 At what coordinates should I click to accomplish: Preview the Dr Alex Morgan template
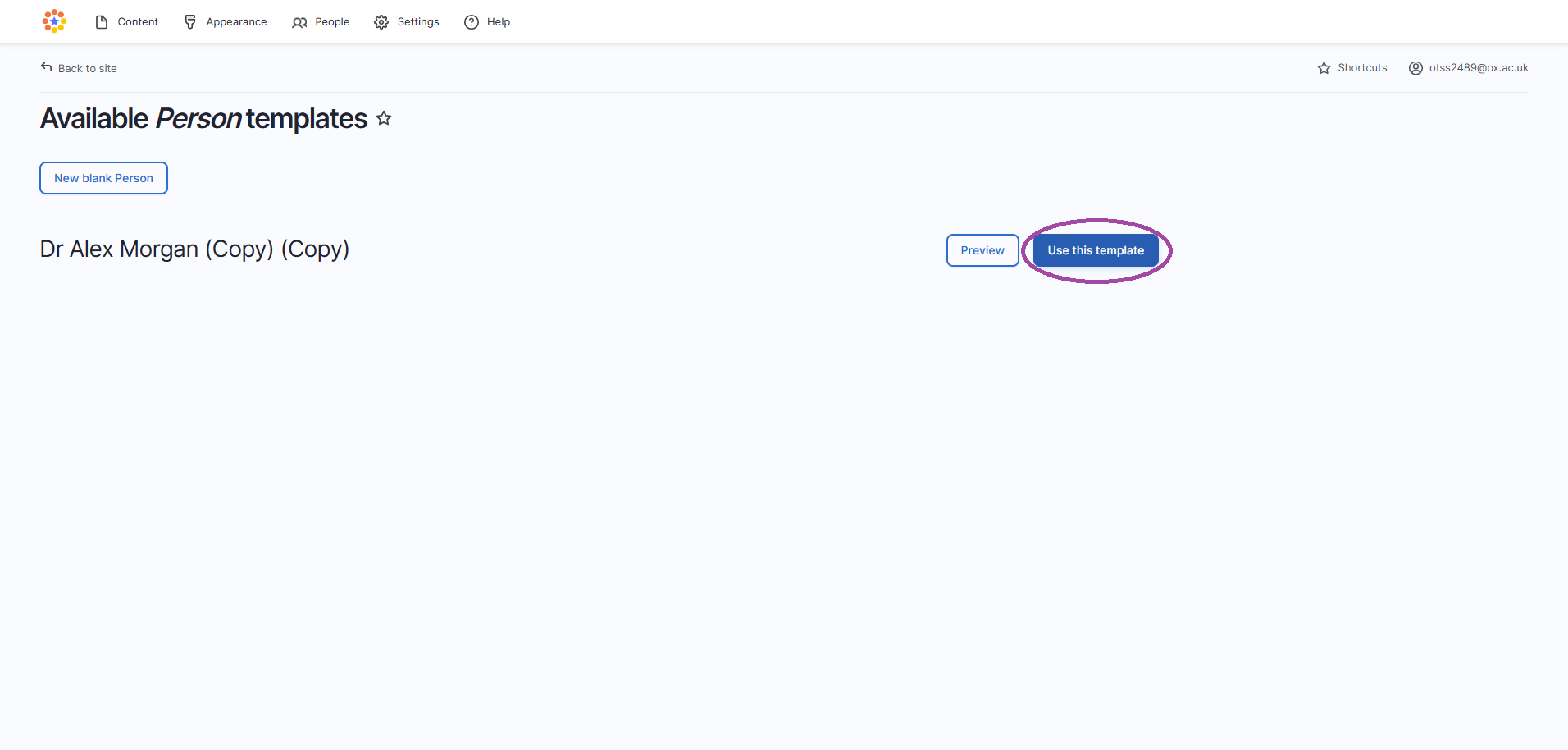pos(982,249)
